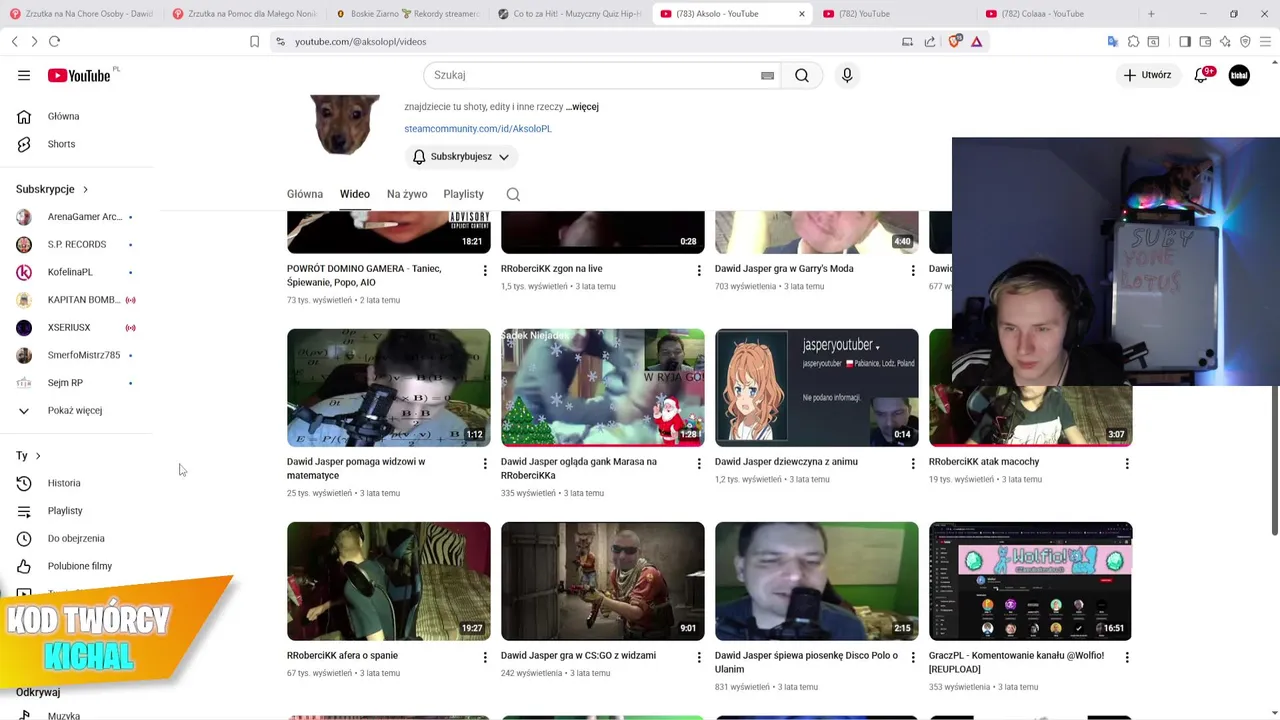Screen dimensions: 1280x720
Task: Click the Utwórz create button
Action: 1147,75
